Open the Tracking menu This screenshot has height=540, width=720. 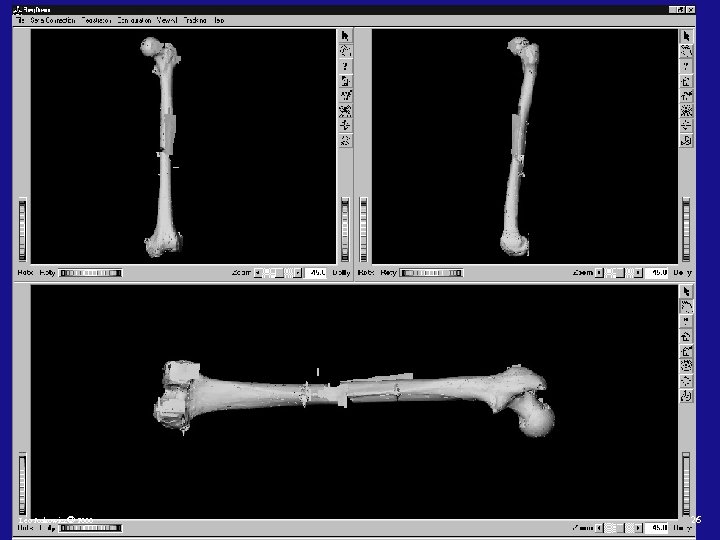[x=195, y=20]
